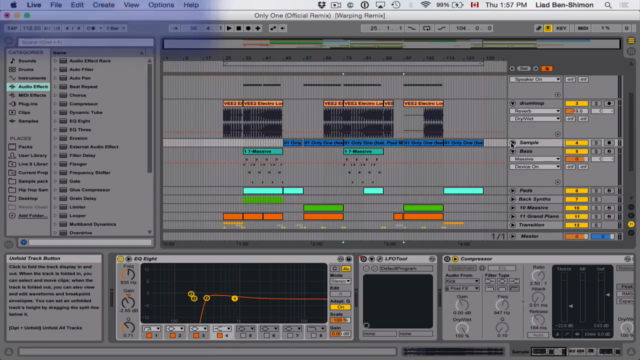Open the Speaker On automation dropdown
The width and height of the screenshot is (640, 360).
535,79
